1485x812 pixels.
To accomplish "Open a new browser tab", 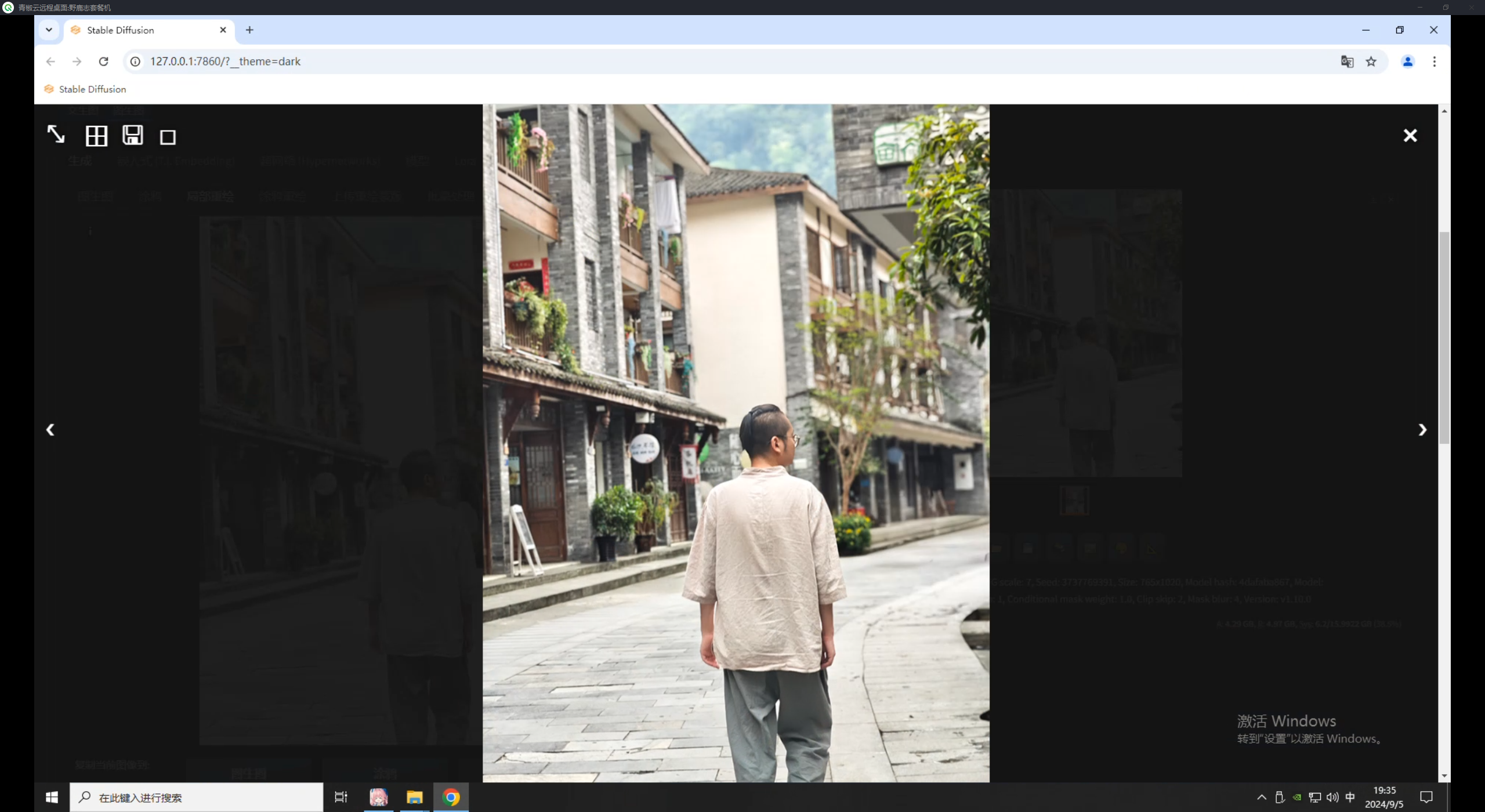I will pyautogui.click(x=249, y=30).
